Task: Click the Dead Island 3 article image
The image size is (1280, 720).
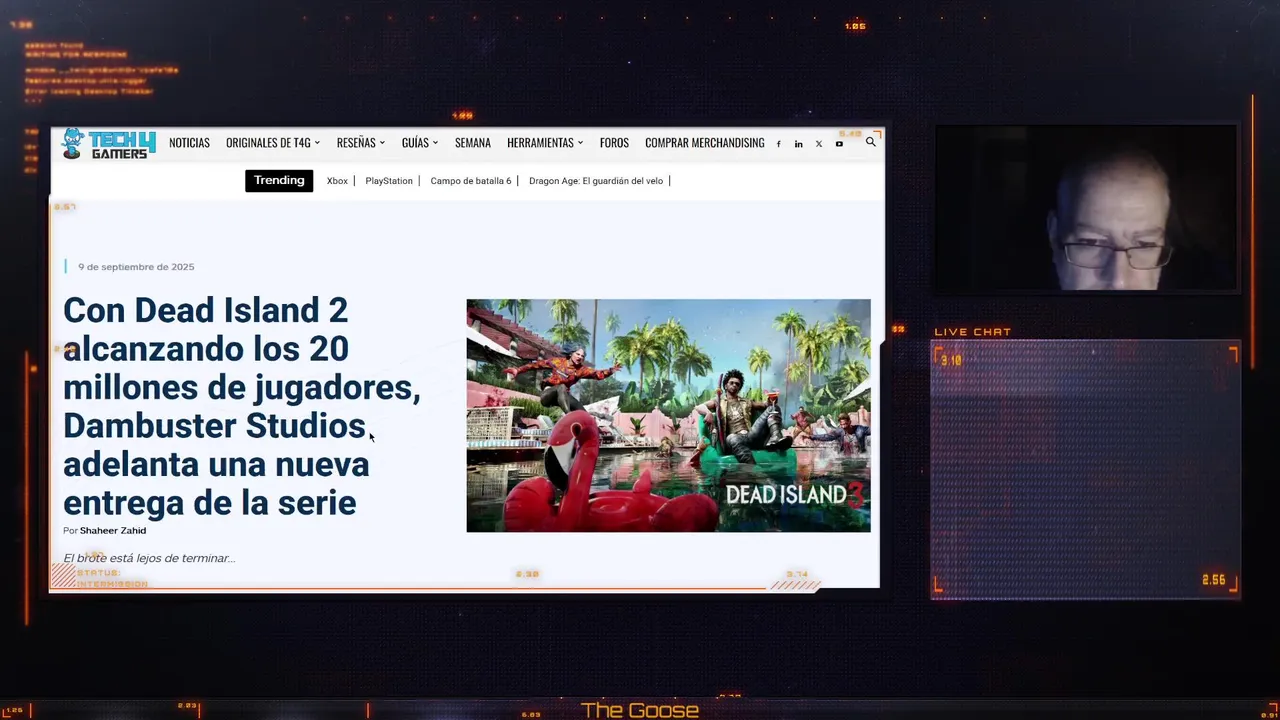Action: (x=668, y=415)
